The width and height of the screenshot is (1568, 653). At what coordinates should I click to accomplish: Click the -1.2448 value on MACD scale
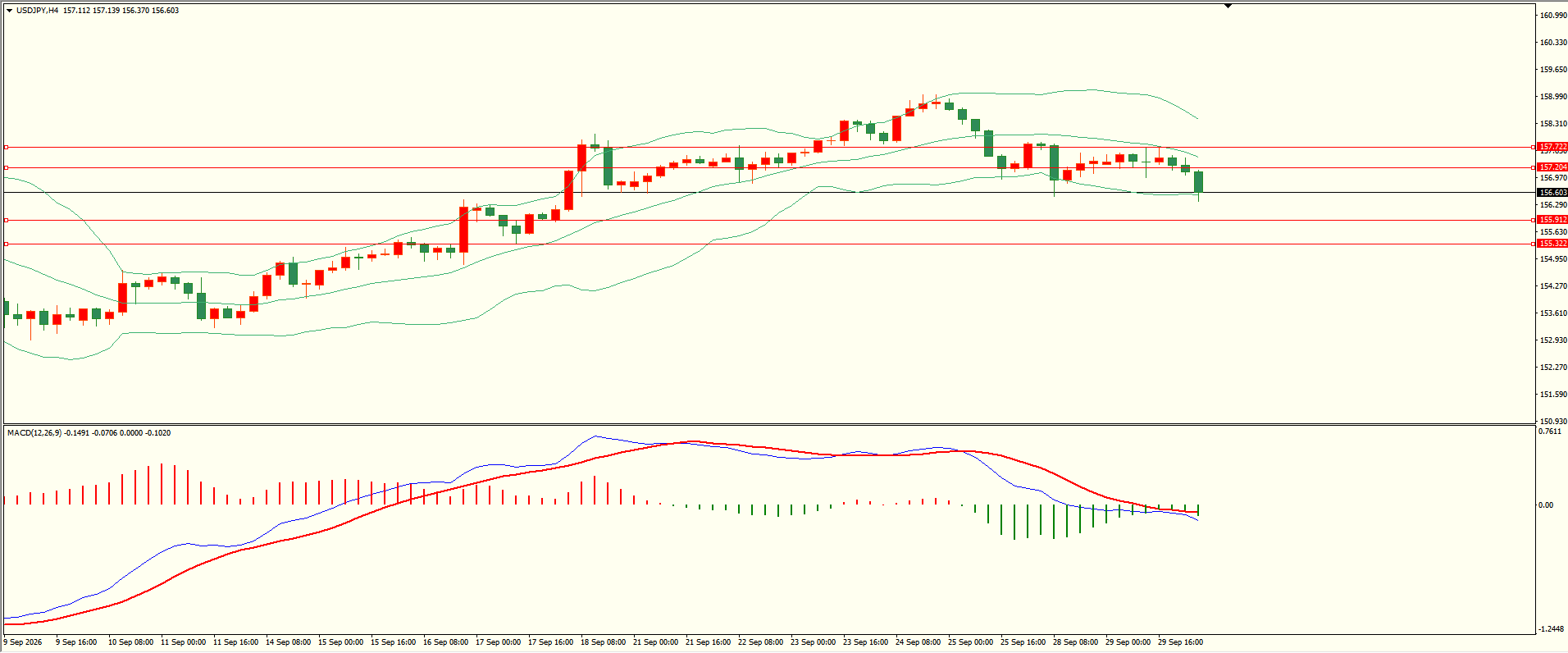click(1552, 629)
